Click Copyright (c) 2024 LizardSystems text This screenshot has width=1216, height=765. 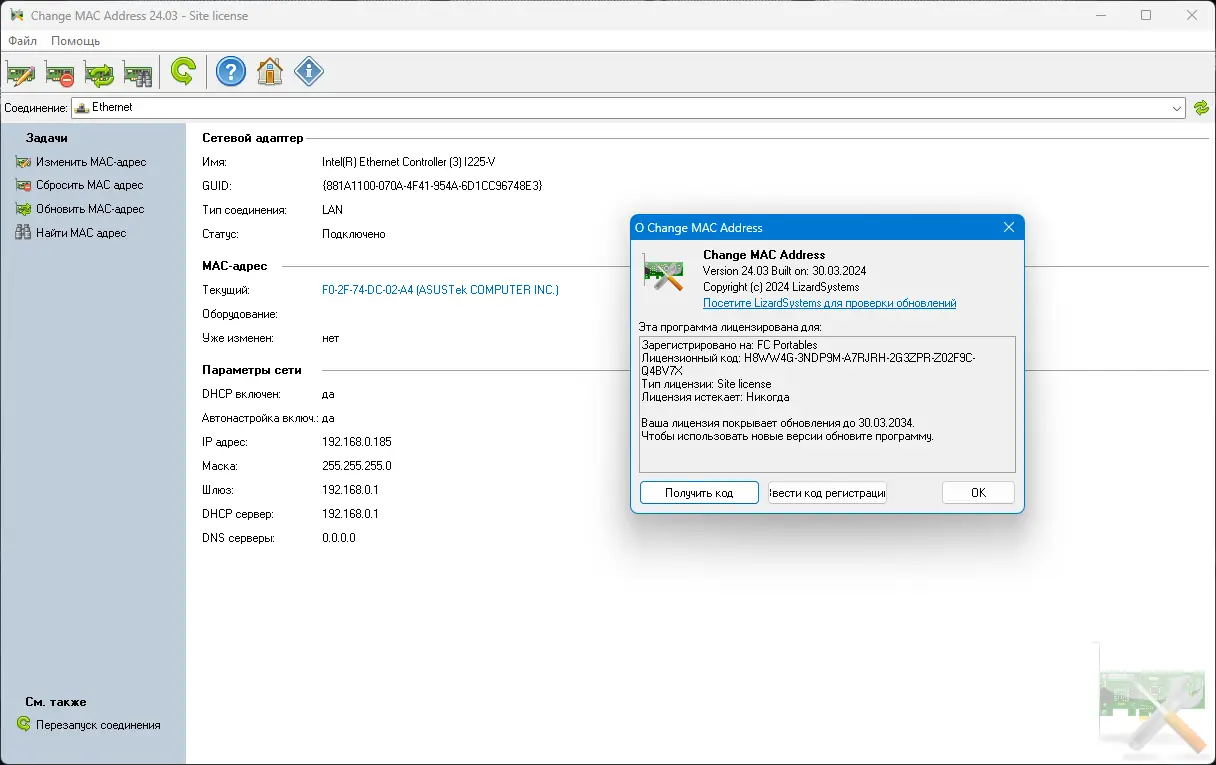coord(781,287)
